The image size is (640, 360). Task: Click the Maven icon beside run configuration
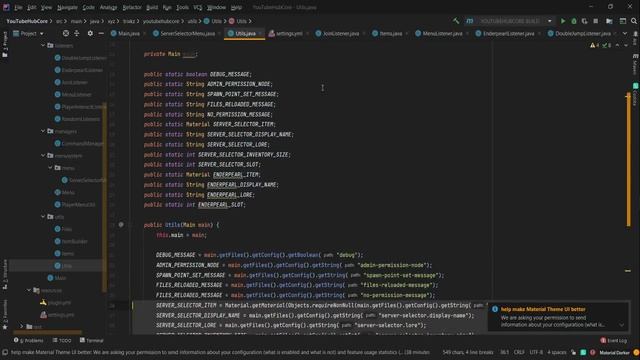click(x=469, y=21)
